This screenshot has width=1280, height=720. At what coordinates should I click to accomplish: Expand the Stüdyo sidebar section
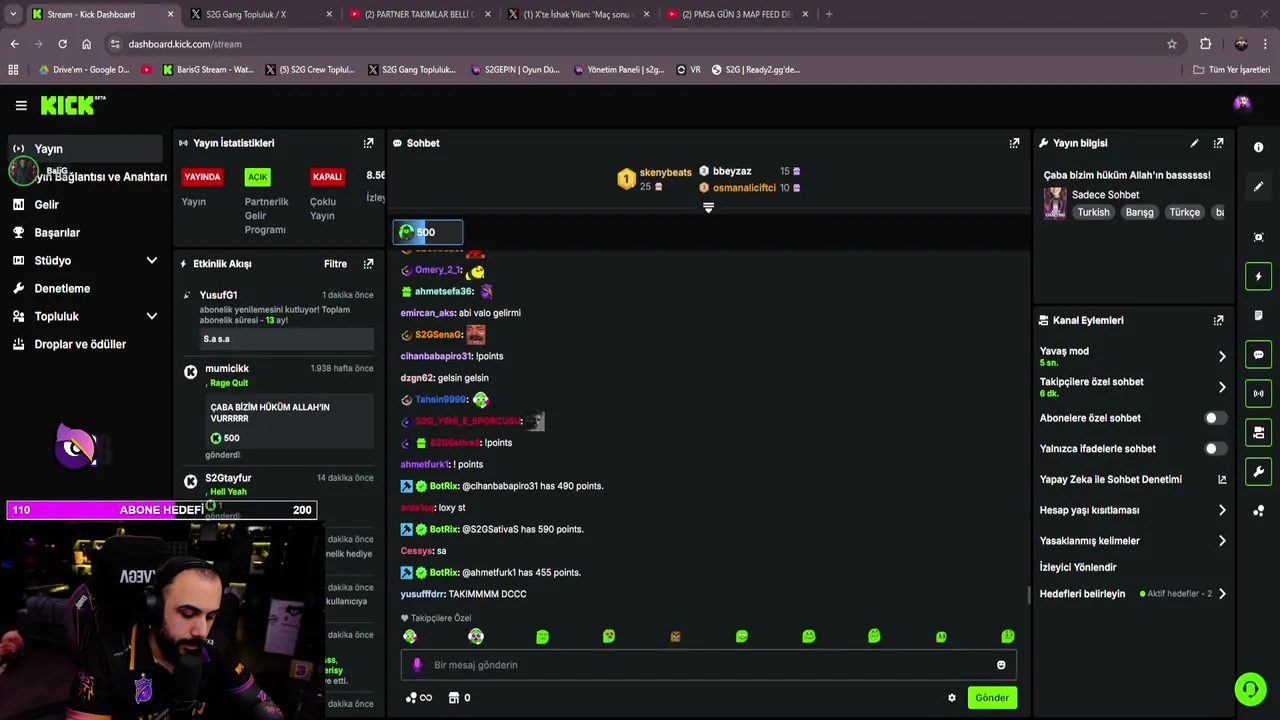[x=152, y=261]
